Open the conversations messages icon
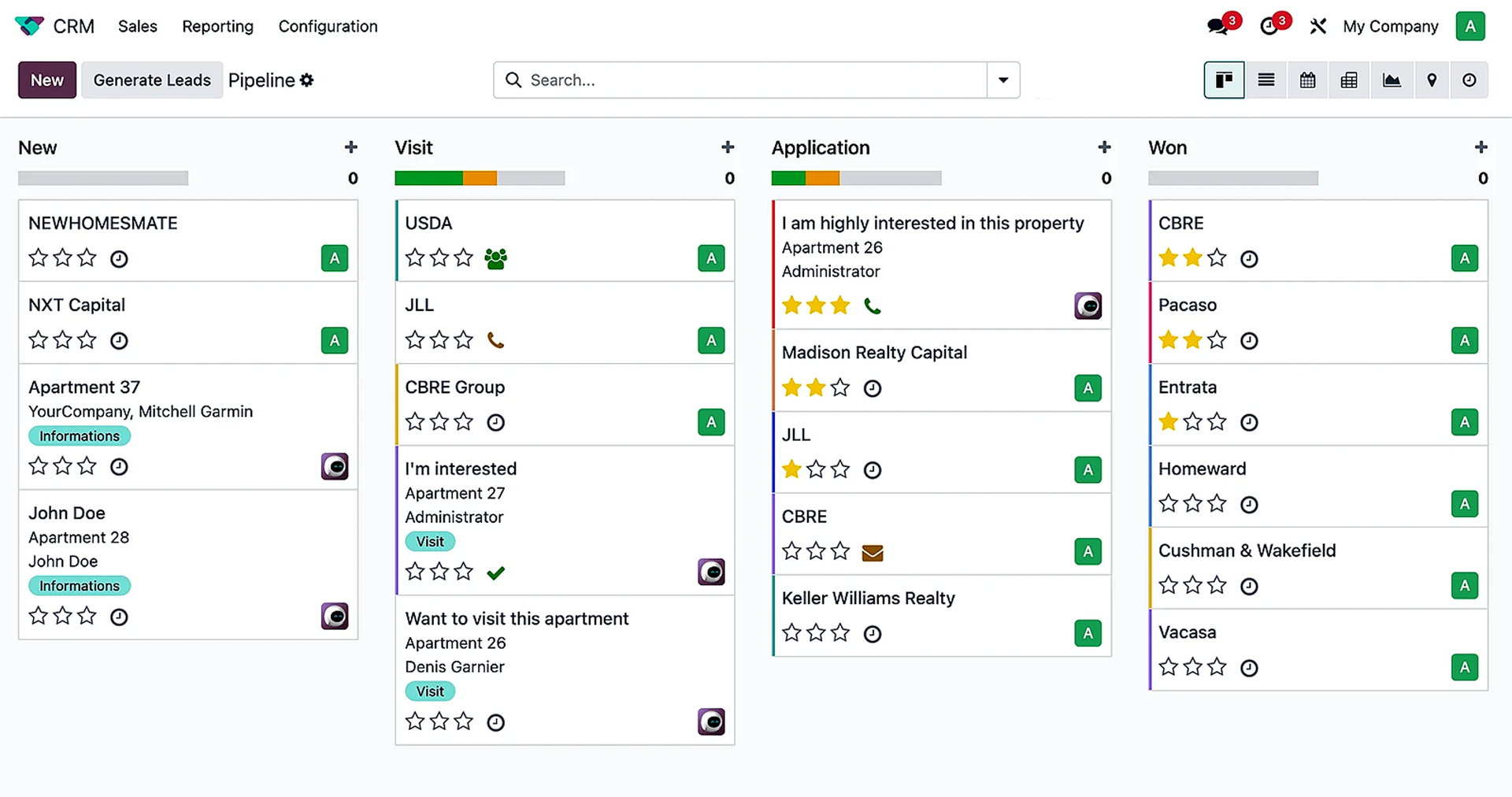 coord(1217,26)
